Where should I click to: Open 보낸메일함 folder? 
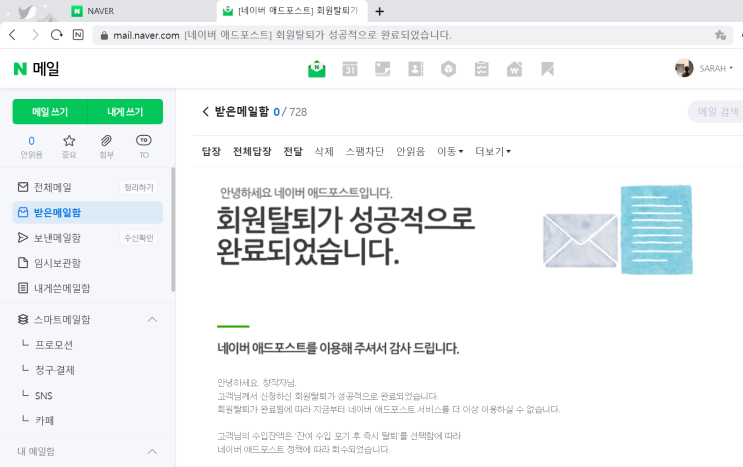(57, 238)
